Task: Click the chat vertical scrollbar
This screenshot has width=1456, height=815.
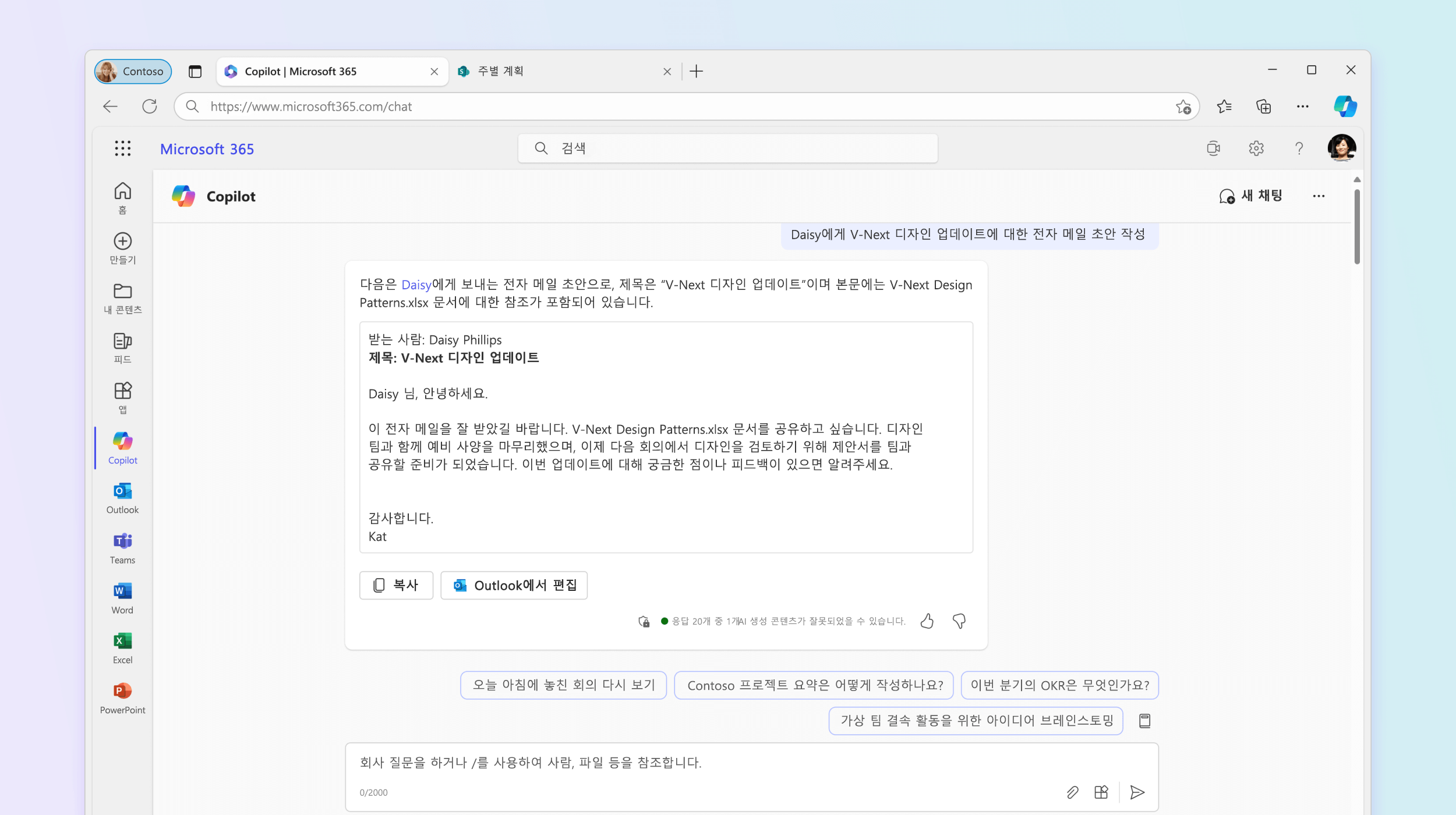Action: pos(1356,226)
